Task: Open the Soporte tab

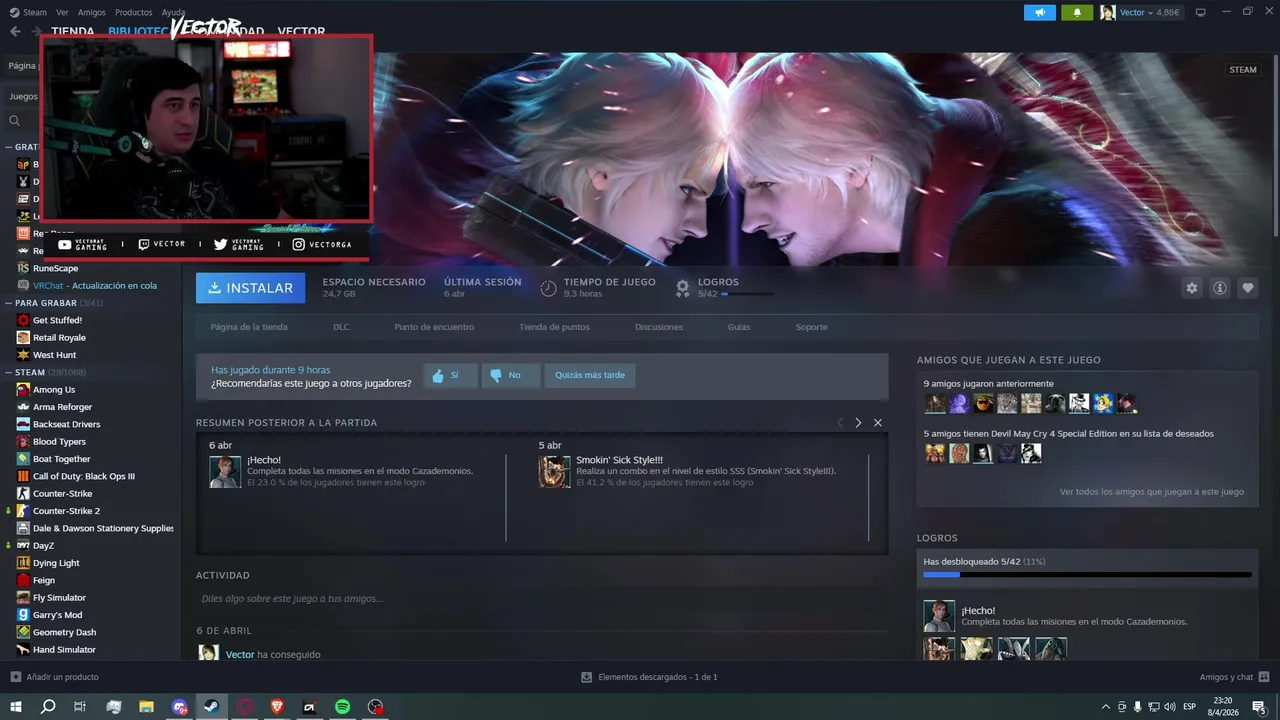Action: (812, 327)
